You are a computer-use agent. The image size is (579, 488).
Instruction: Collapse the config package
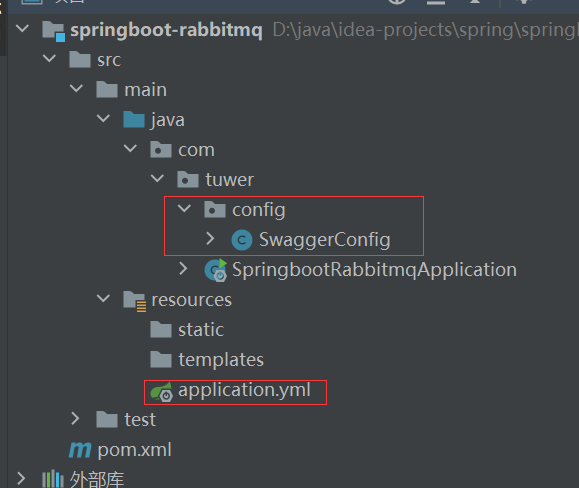[x=184, y=209]
